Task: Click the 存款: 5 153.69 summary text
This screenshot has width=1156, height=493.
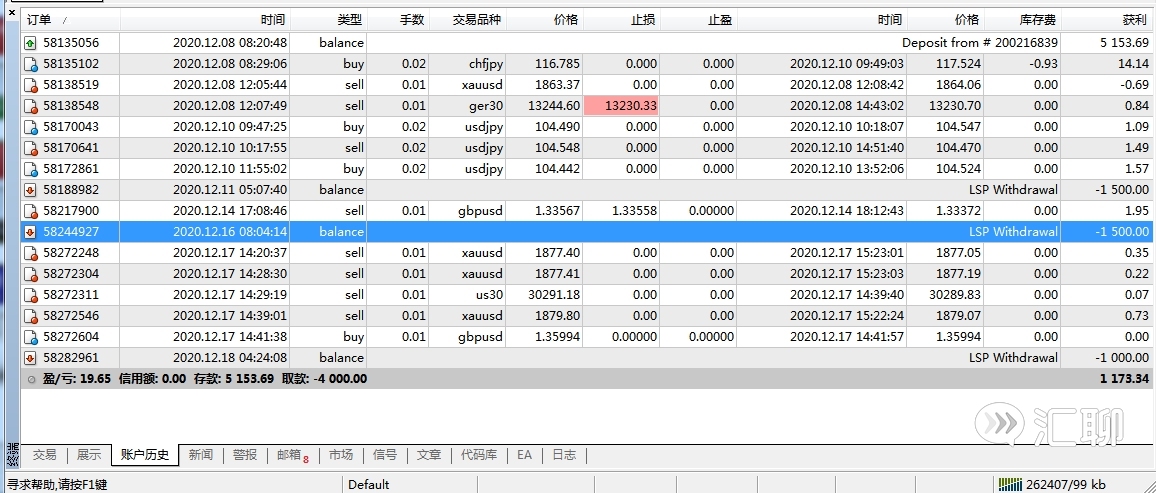Action: tap(234, 379)
